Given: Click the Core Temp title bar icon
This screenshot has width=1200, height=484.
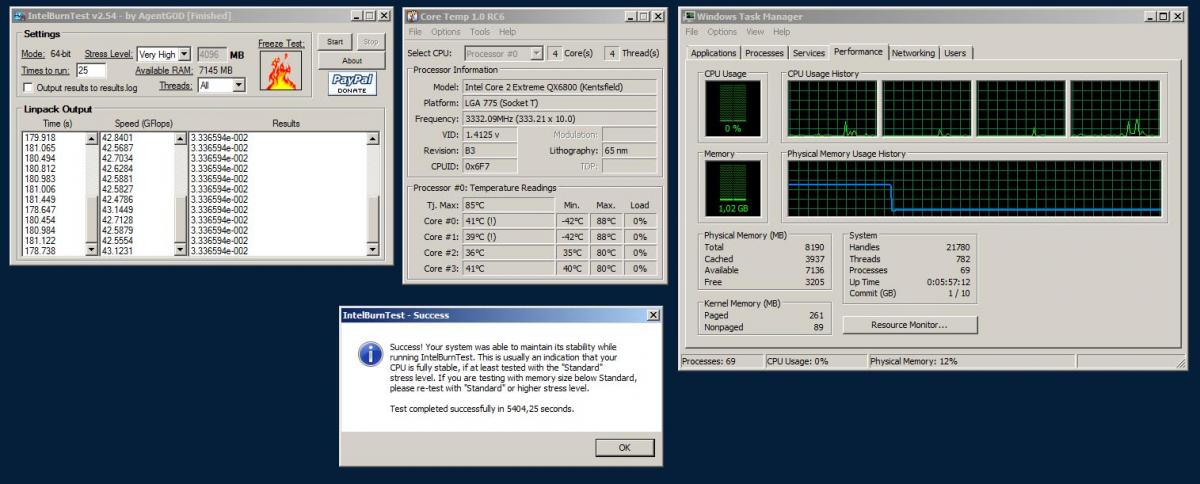Looking at the screenshot, I should tap(413, 16).
